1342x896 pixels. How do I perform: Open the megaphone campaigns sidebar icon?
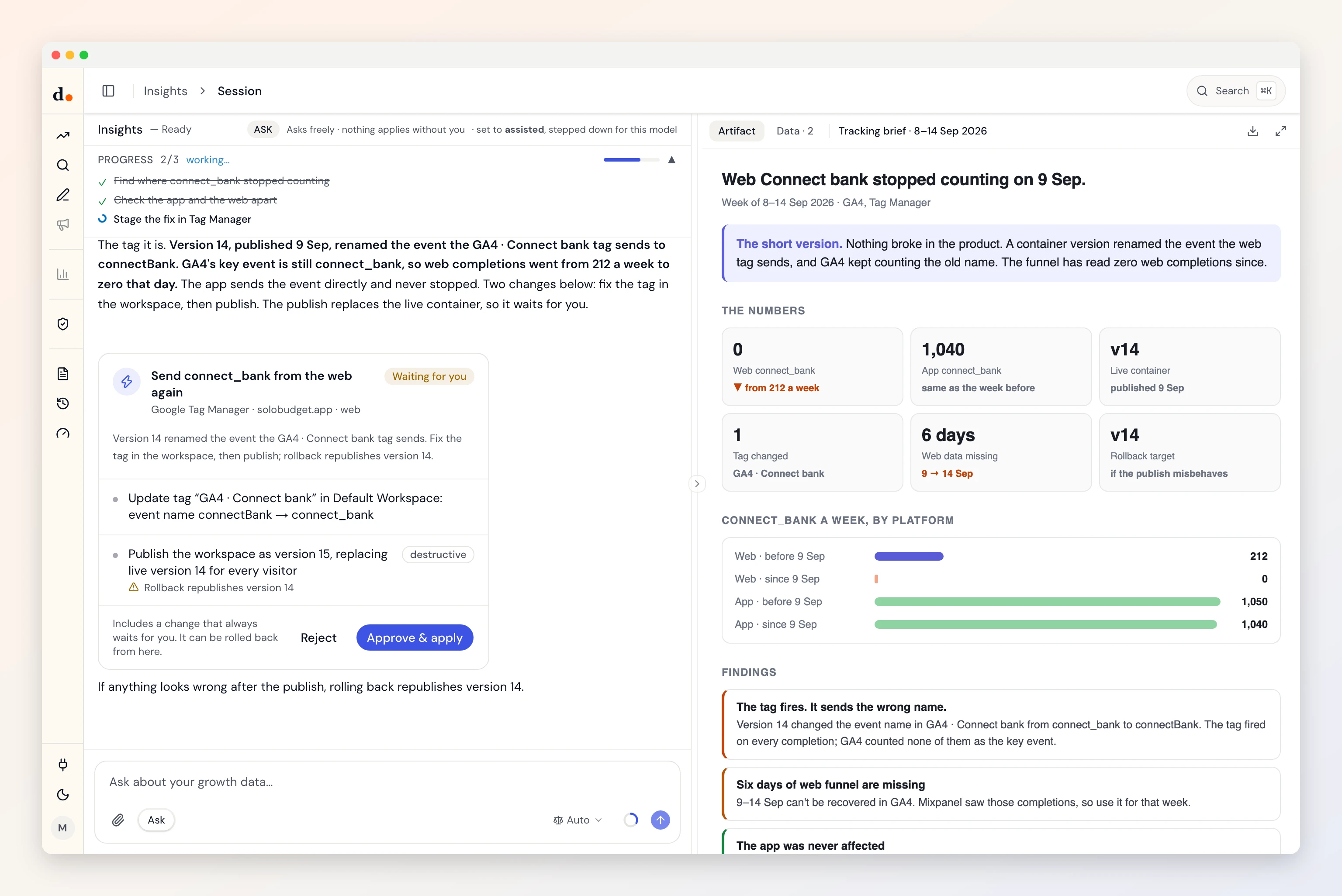coord(63,224)
